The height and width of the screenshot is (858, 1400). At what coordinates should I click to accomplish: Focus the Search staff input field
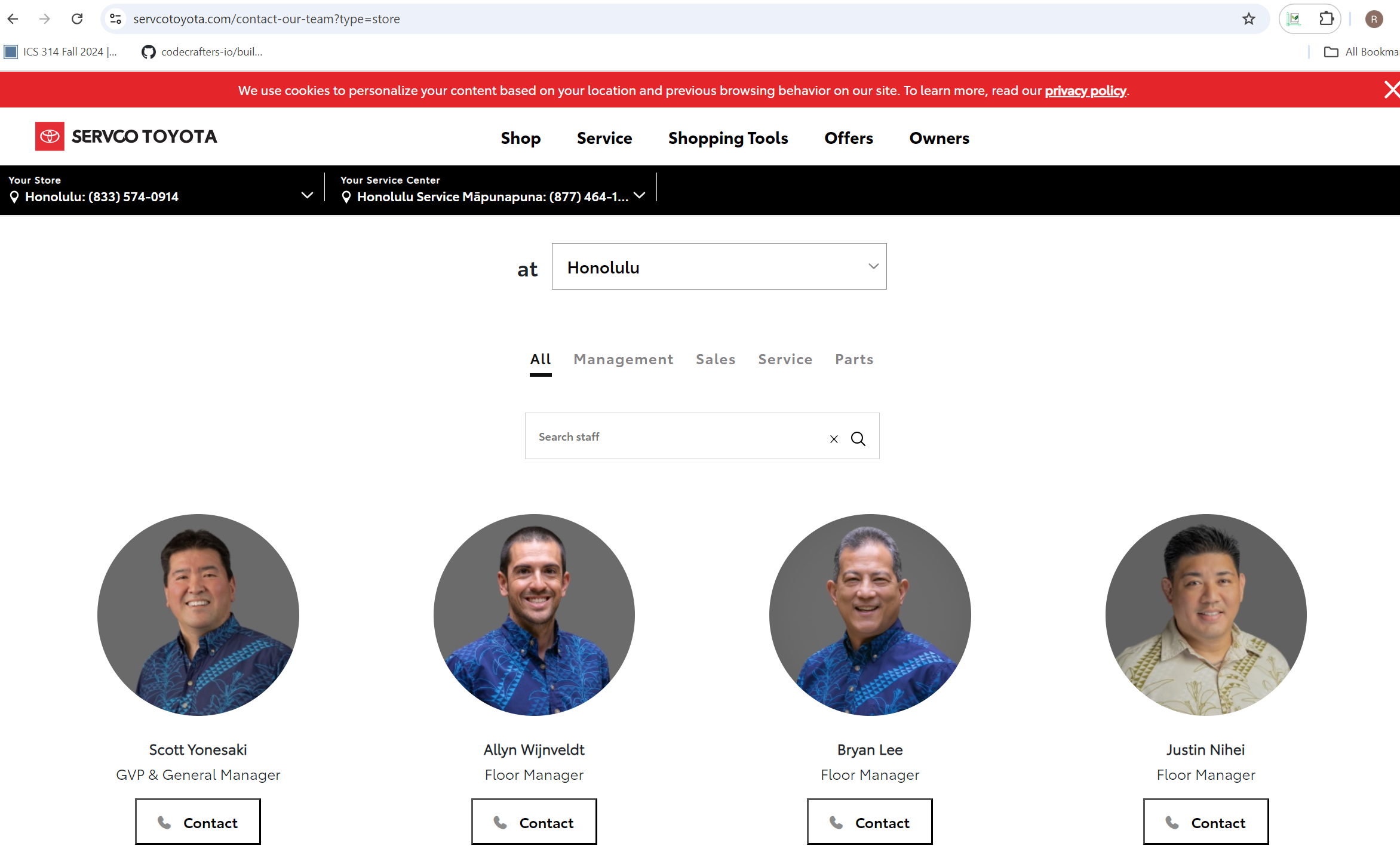pyautogui.click(x=675, y=437)
